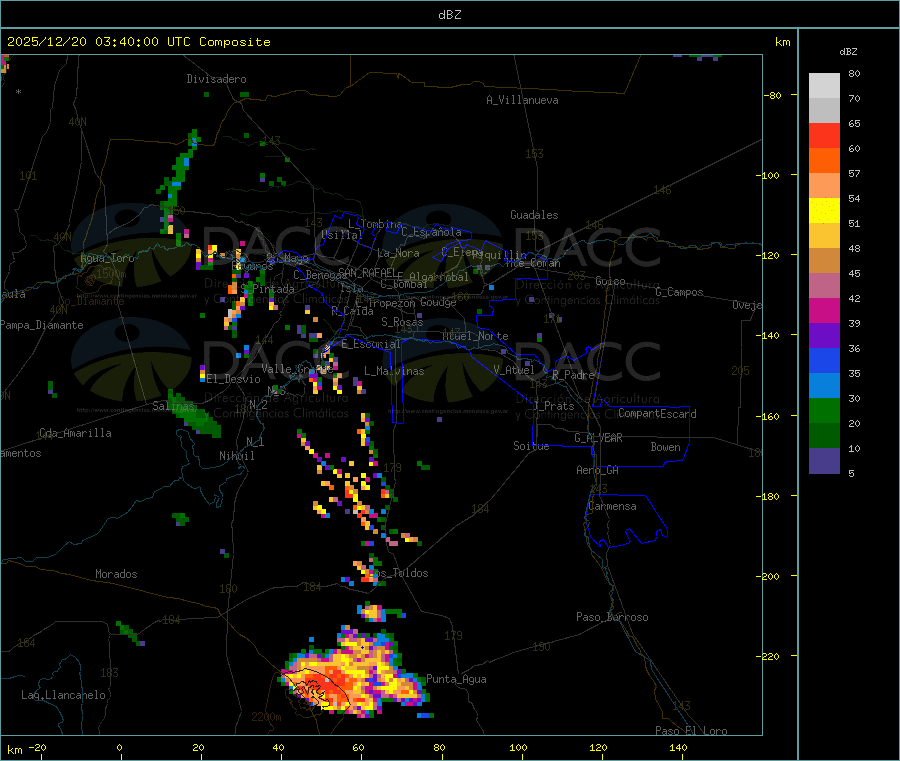
Task: Click the A_Villanueva place label
Action: (522, 100)
